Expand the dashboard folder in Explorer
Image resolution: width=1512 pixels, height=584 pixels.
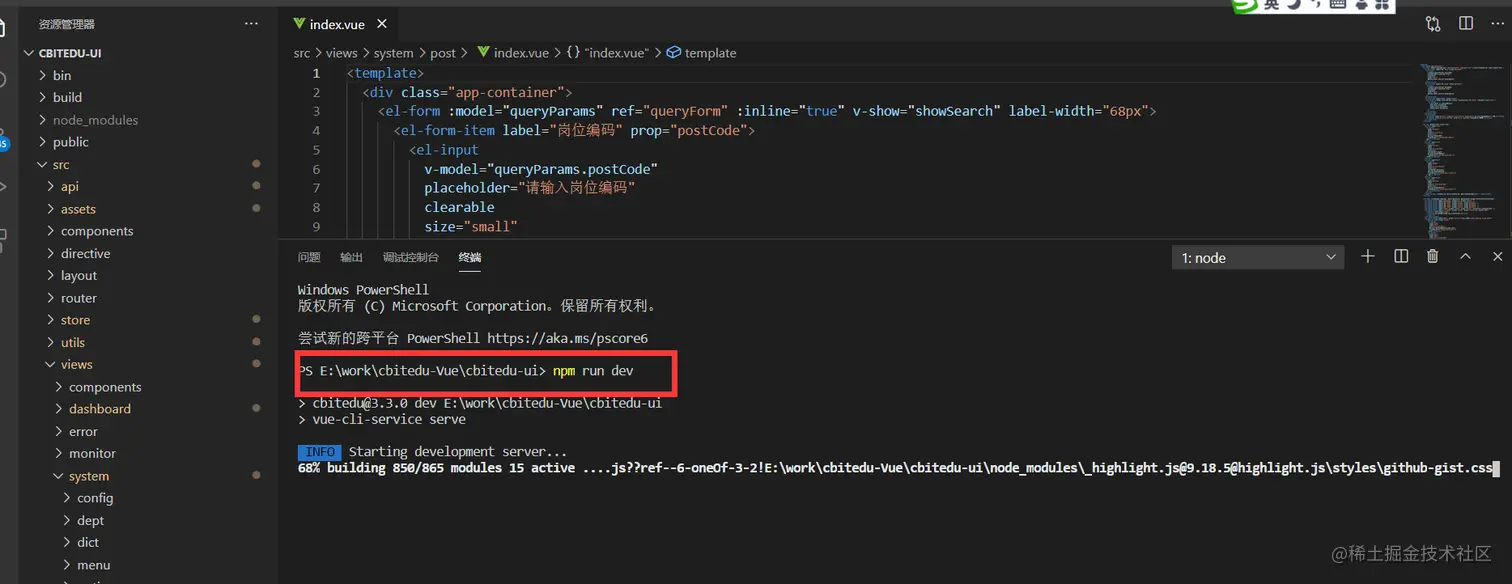pos(99,408)
